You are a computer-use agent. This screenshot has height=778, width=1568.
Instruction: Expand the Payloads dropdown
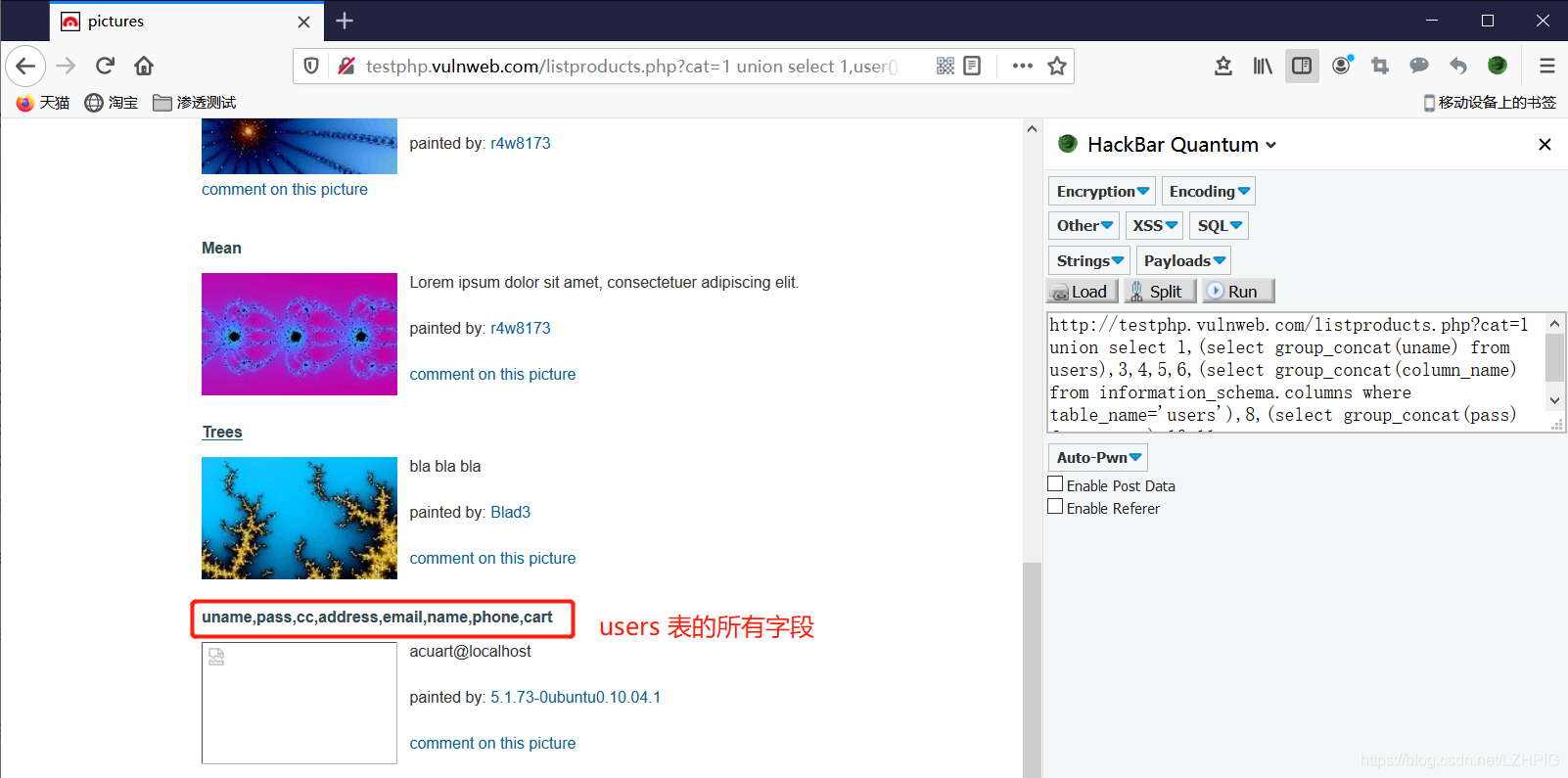[x=1183, y=260]
